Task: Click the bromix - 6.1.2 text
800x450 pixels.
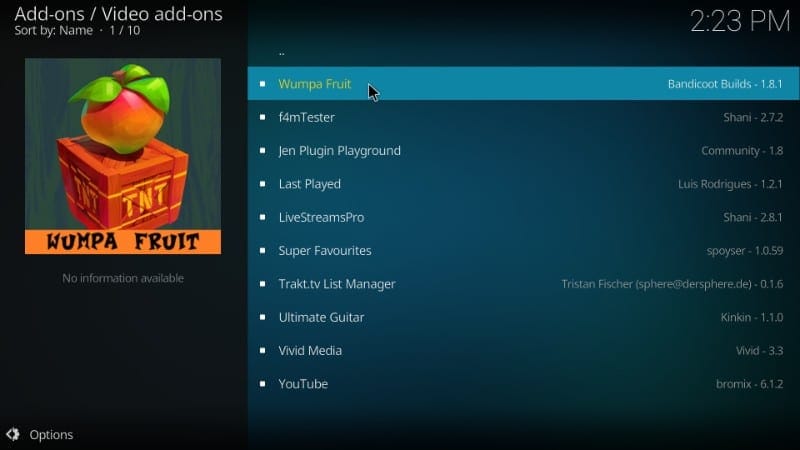Action: pyautogui.click(x=749, y=384)
